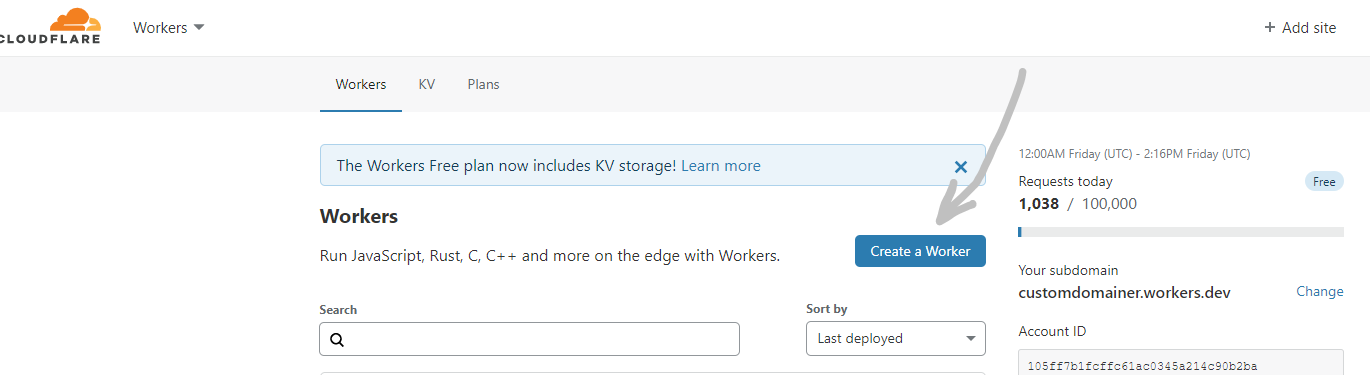This screenshot has height=375, width=1370.
Task: Click the Create a Worker button
Action: pyautogui.click(x=920, y=251)
